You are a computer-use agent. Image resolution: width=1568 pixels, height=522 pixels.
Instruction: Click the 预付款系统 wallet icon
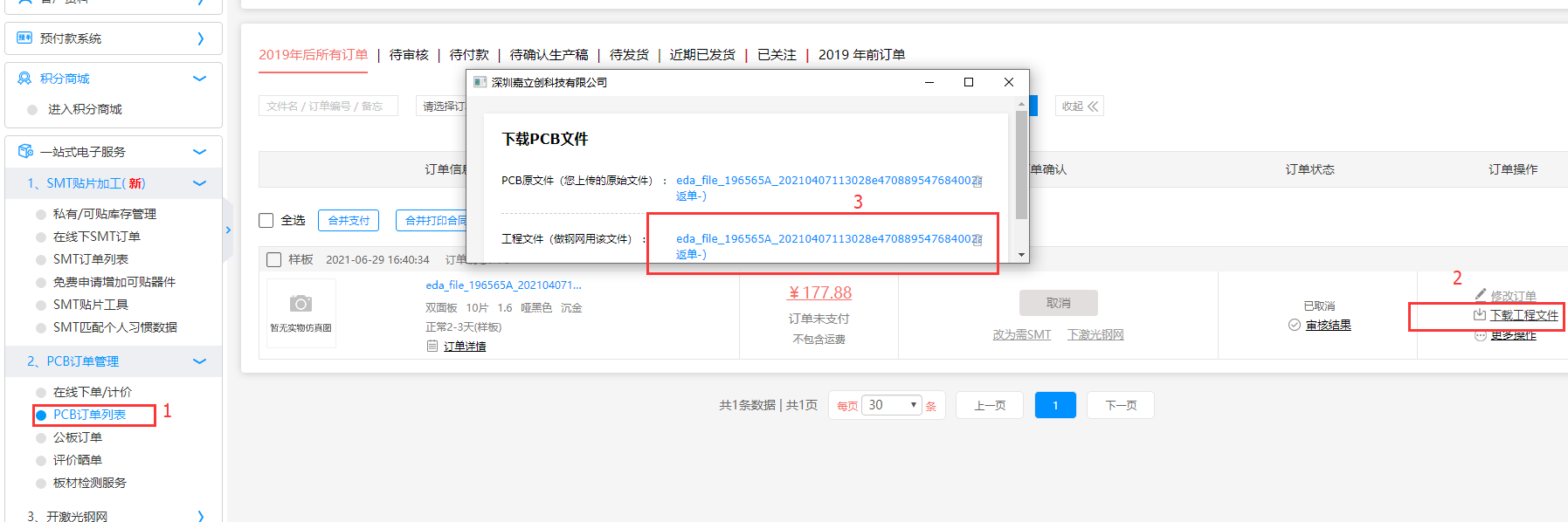tap(24, 38)
